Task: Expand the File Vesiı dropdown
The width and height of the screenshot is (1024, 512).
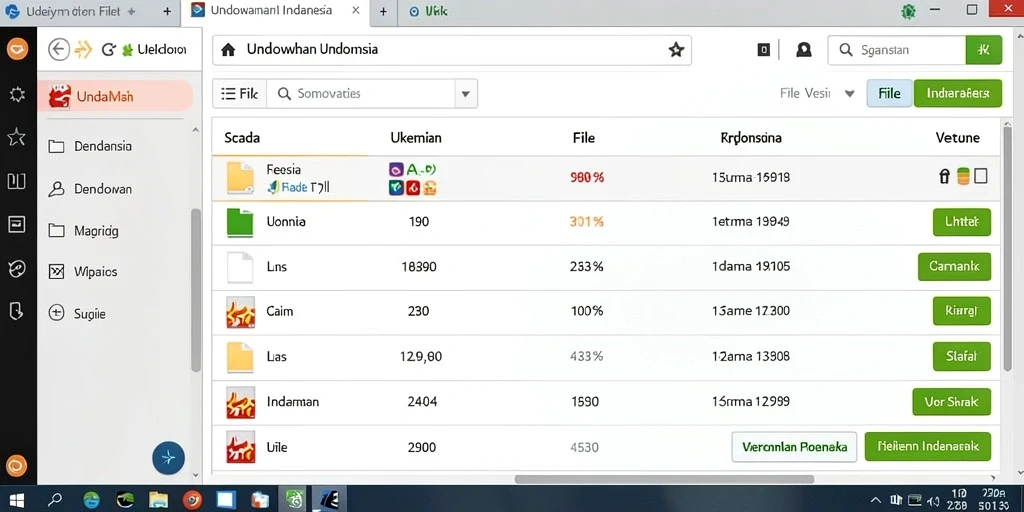Action: click(849, 93)
